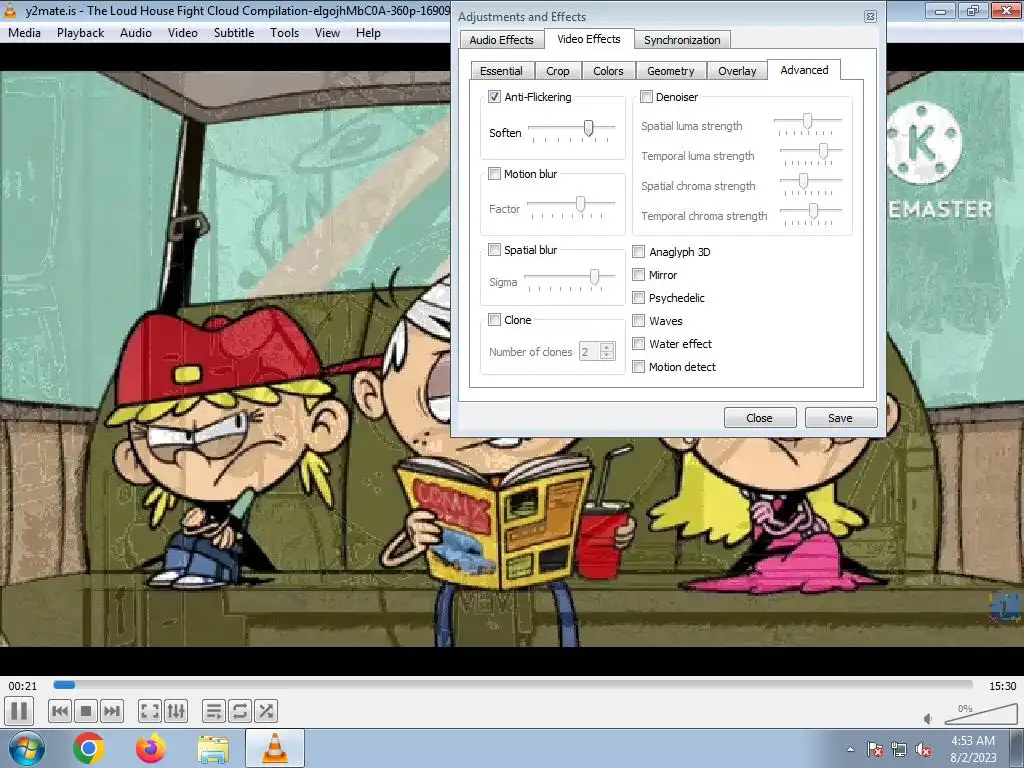
Task: Switch to Synchronization tab
Action: coord(682,40)
